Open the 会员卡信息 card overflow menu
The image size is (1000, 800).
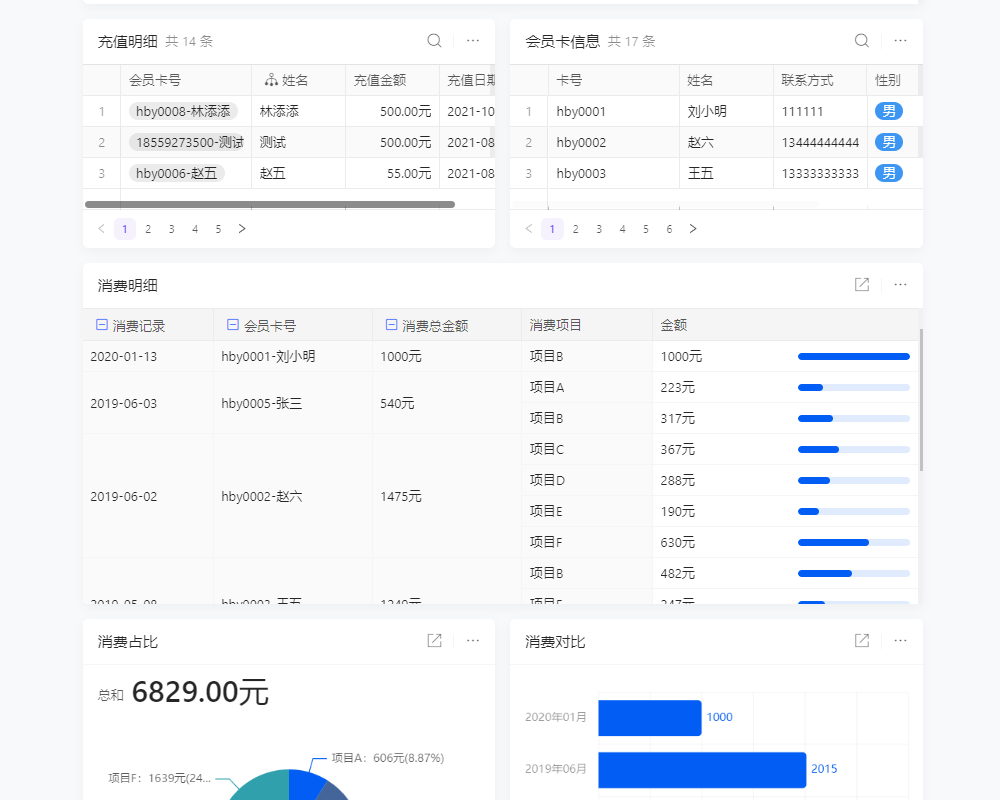point(899,41)
